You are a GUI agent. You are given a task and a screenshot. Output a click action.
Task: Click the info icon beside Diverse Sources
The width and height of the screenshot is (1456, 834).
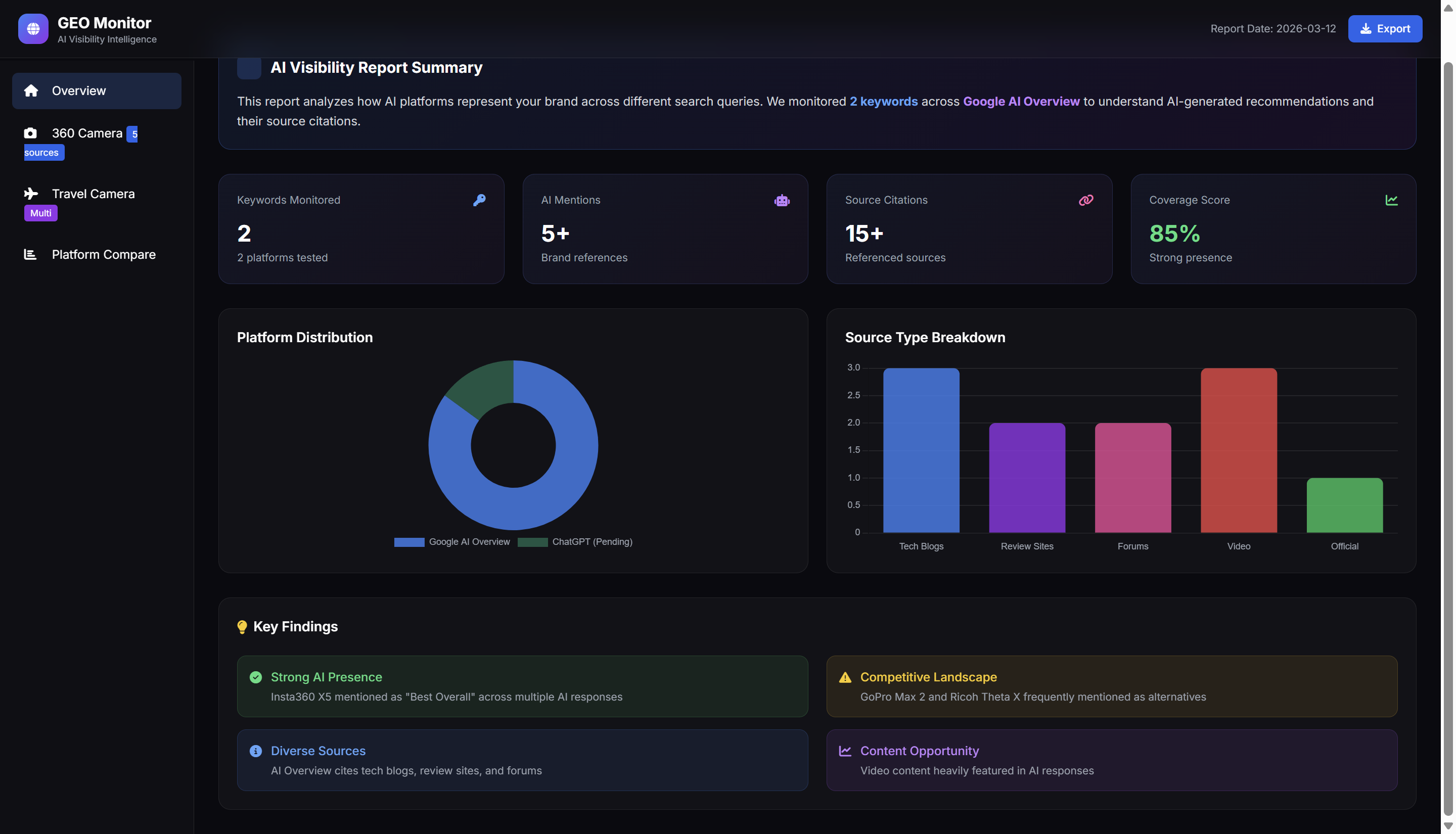(x=255, y=751)
